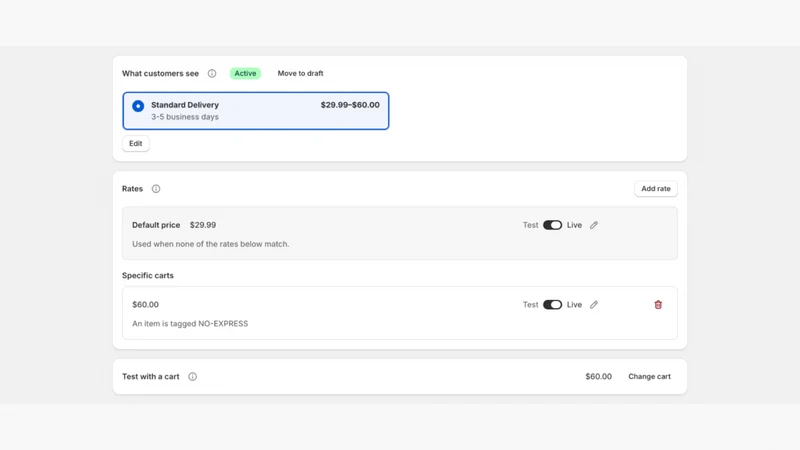The image size is (800, 450).
Task: Click 'Used when none of the rates below match.'
Action: pyautogui.click(x=210, y=244)
